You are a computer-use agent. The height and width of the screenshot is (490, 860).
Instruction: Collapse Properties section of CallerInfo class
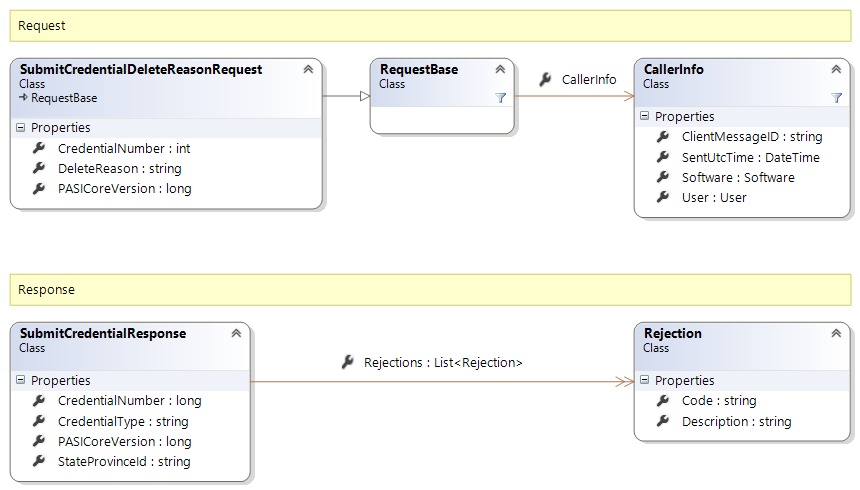pyautogui.click(x=645, y=117)
